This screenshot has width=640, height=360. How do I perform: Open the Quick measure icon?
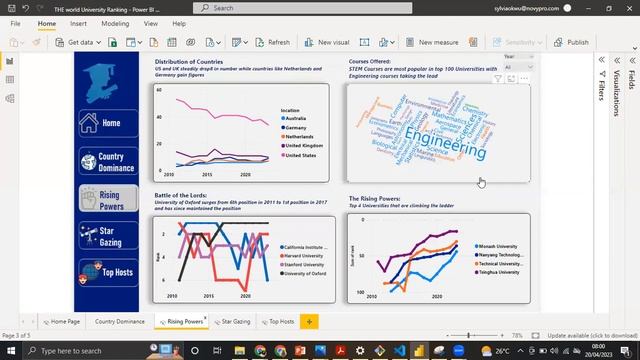473,42
